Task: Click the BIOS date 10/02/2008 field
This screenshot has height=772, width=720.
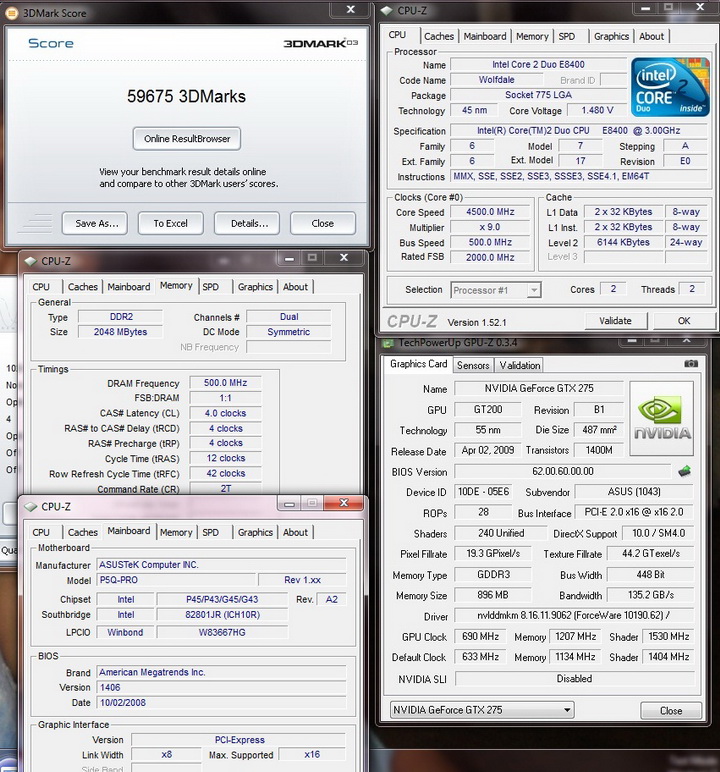Action: pos(222,703)
